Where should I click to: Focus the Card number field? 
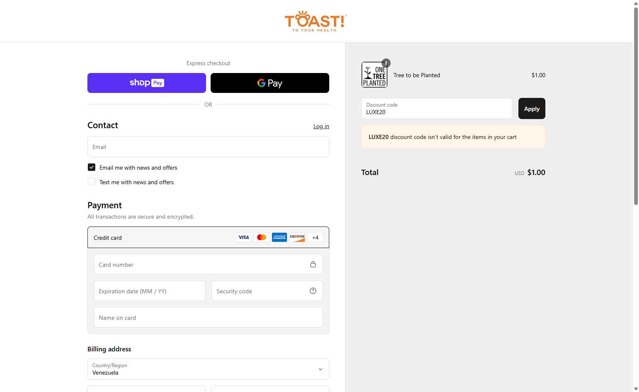[x=208, y=264]
